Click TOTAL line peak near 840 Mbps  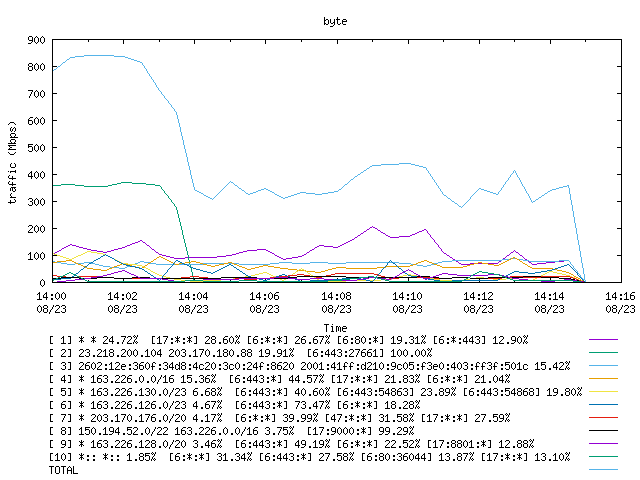click(98, 56)
